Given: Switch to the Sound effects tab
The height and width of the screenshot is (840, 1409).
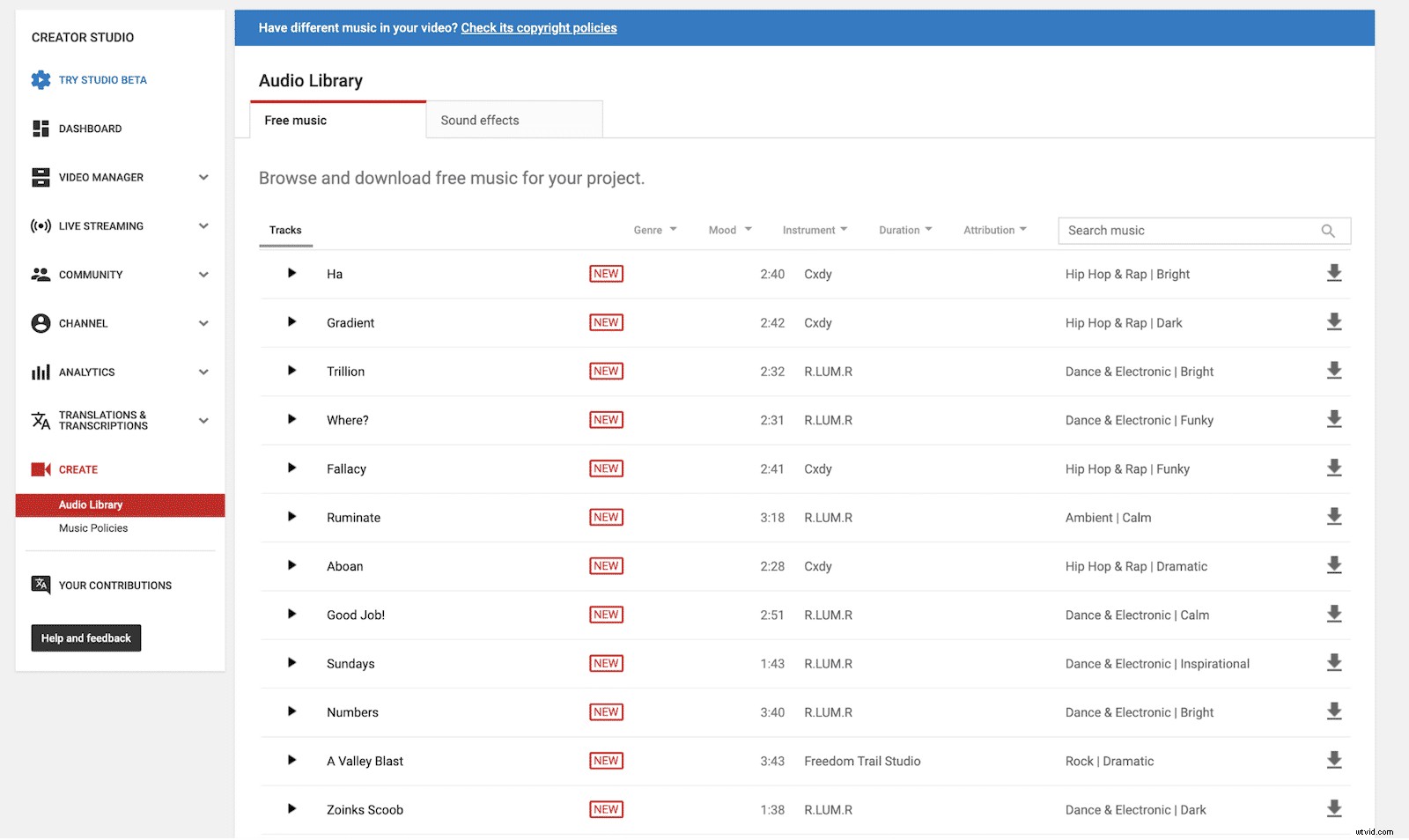Looking at the screenshot, I should pyautogui.click(x=479, y=120).
